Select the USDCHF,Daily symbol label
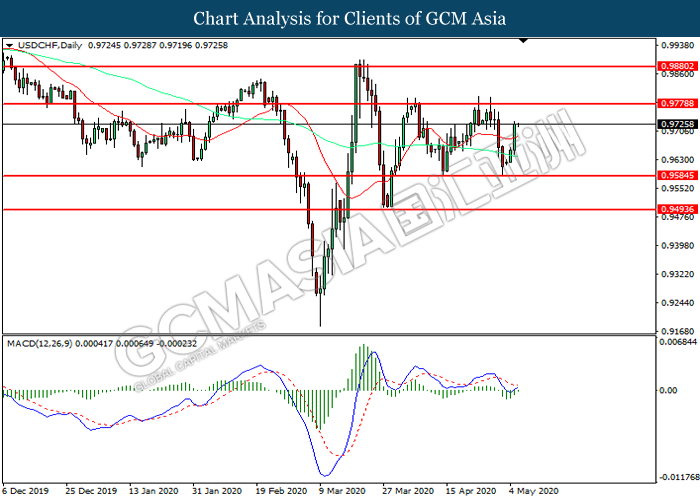The height and width of the screenshot is (500, 700). pyautogui.click(x=50, y=46)
